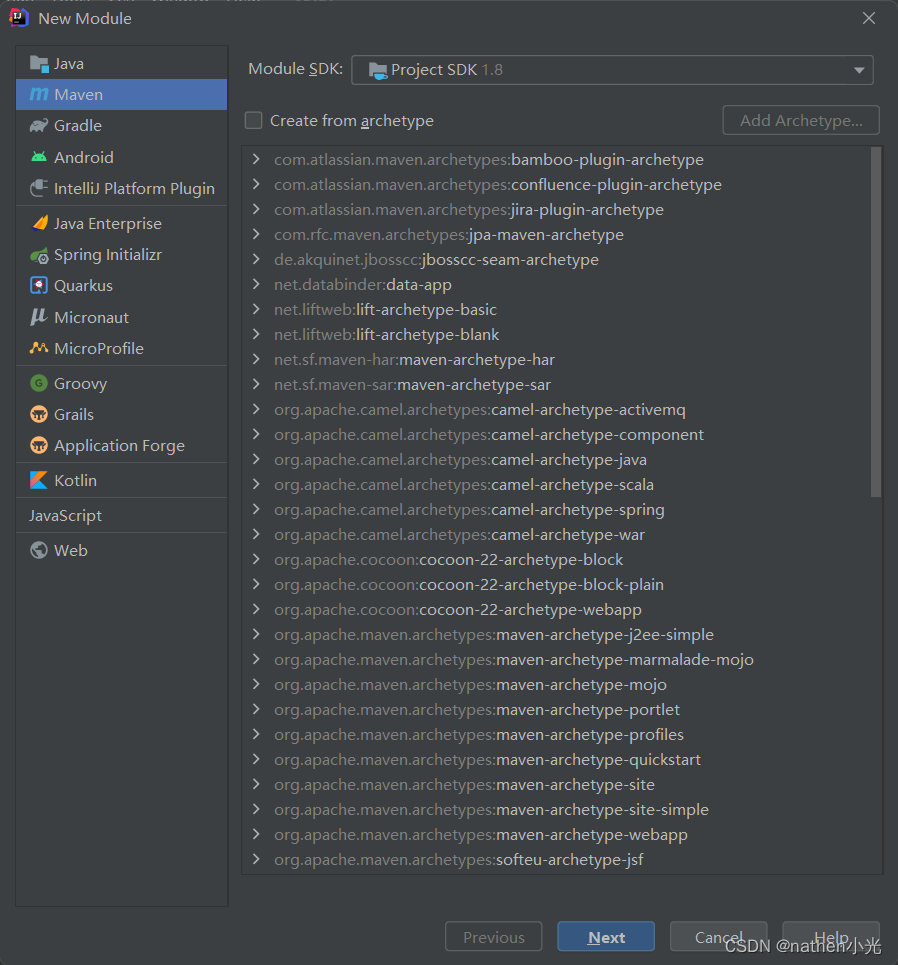This screenshot has height=965, width=898.
Task: Select the Web module category
Action: pos(68,550)
